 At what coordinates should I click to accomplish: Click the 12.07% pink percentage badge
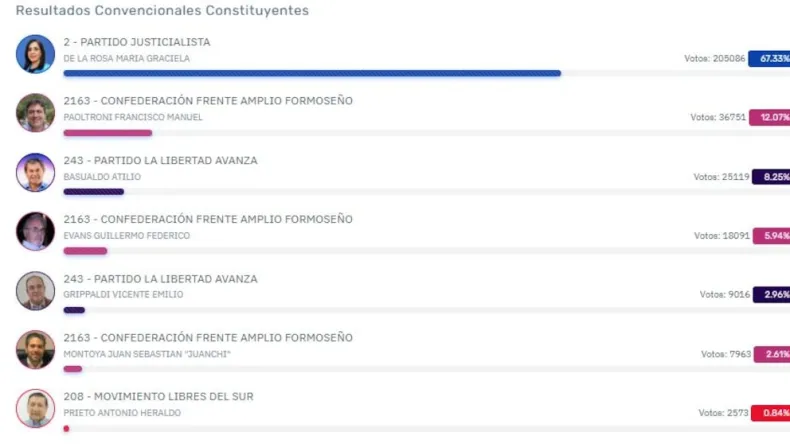point(770,117)
